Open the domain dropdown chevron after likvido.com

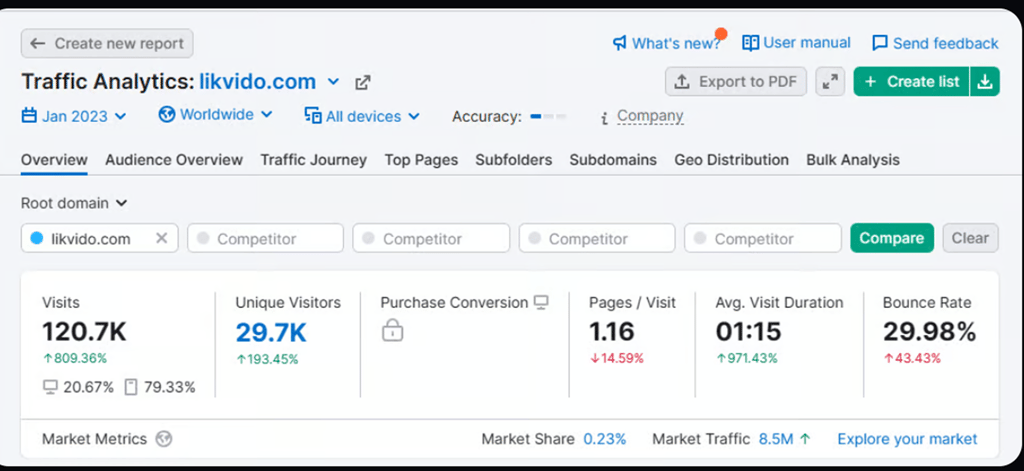(333, 82)
